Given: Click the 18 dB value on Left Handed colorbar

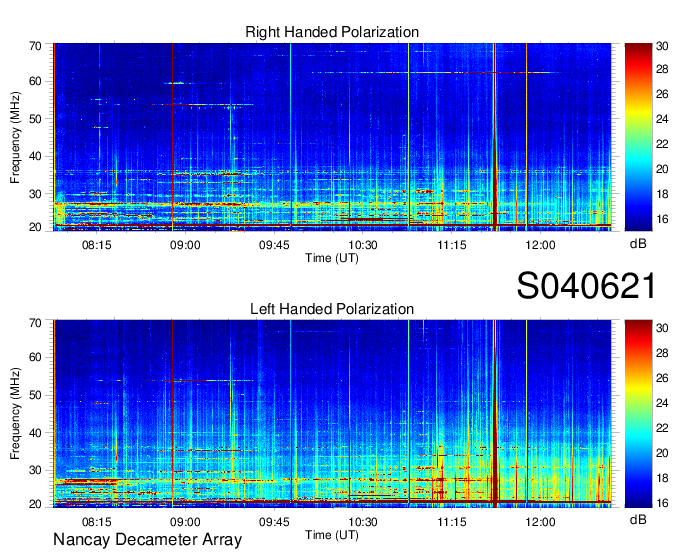Looking at the screenshot, I should point(662,478).
